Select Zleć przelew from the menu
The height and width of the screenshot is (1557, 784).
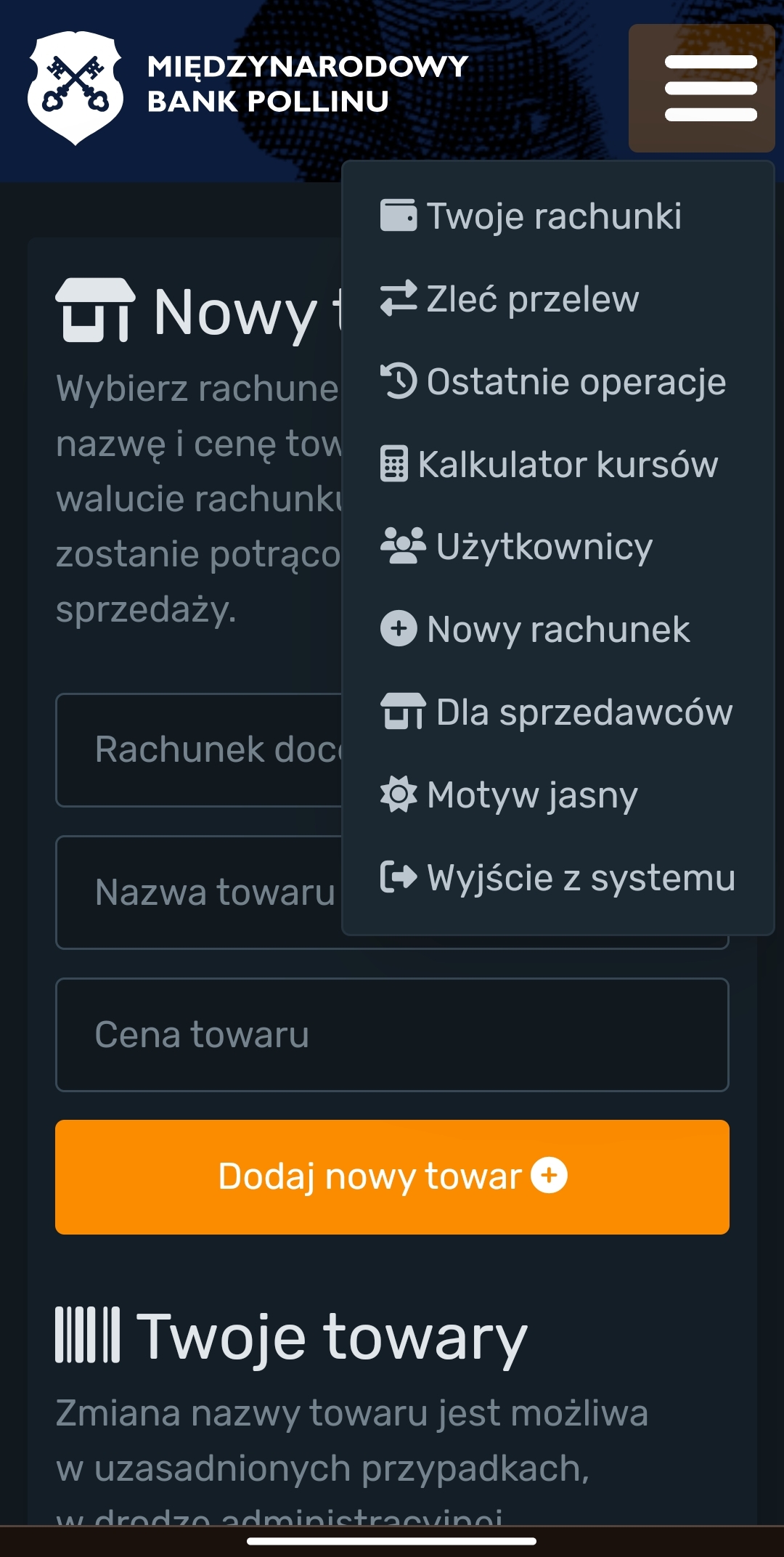[532, 298]
